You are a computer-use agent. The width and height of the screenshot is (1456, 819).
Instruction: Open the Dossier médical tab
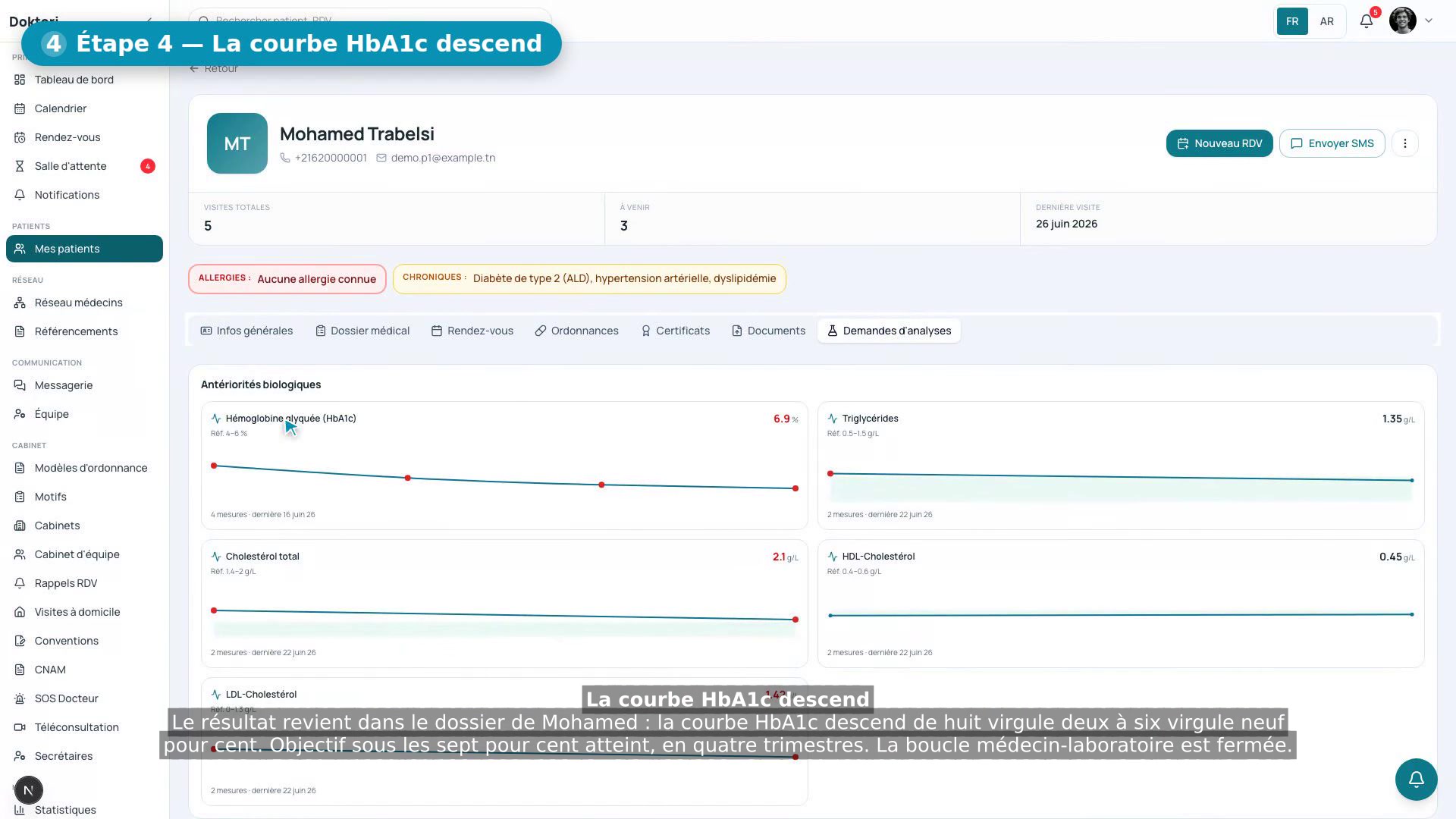click(362, 331)
